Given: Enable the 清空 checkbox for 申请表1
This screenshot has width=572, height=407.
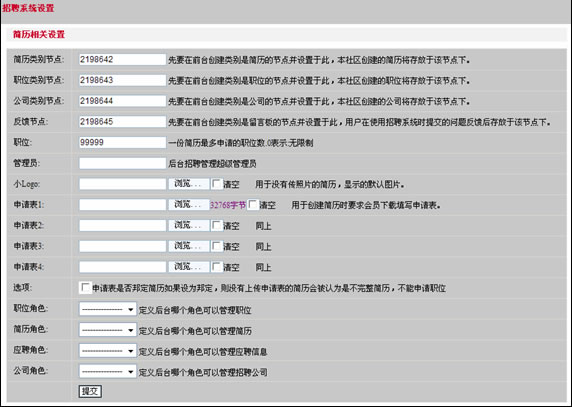Looking at the screenshot, I should tap(253, 205).
